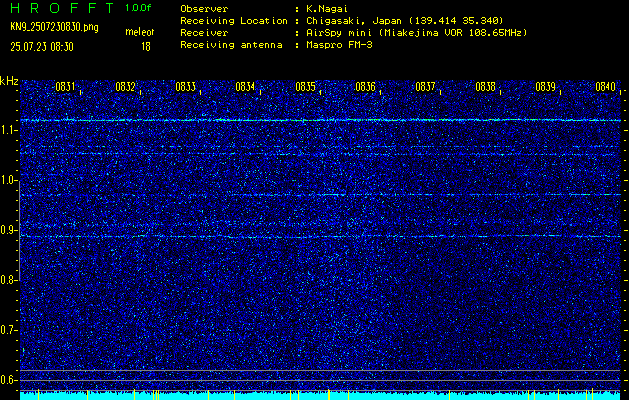Click the Receiving Location label

(234, 21)
